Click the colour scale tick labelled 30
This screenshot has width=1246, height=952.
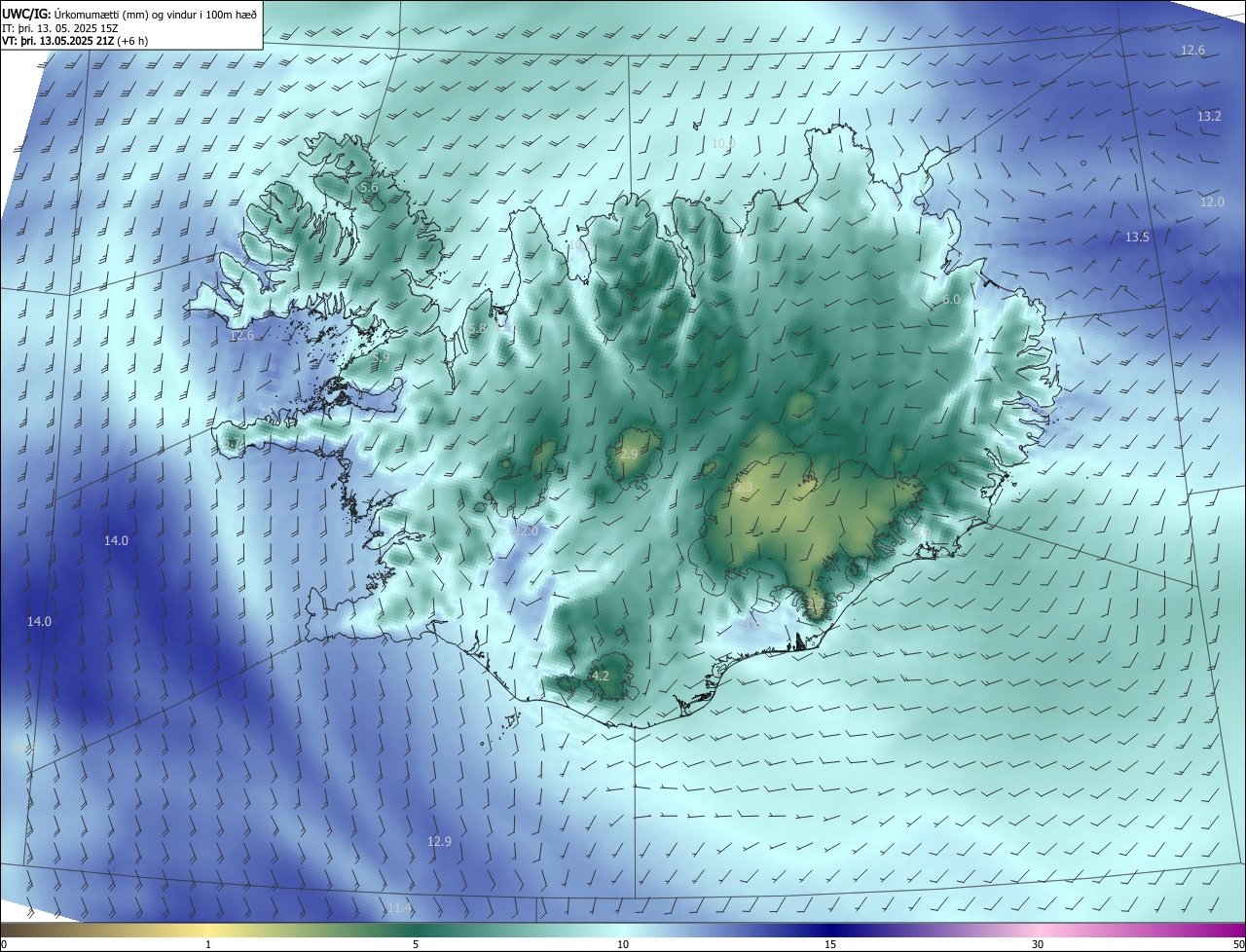[x=1038, y=945]
